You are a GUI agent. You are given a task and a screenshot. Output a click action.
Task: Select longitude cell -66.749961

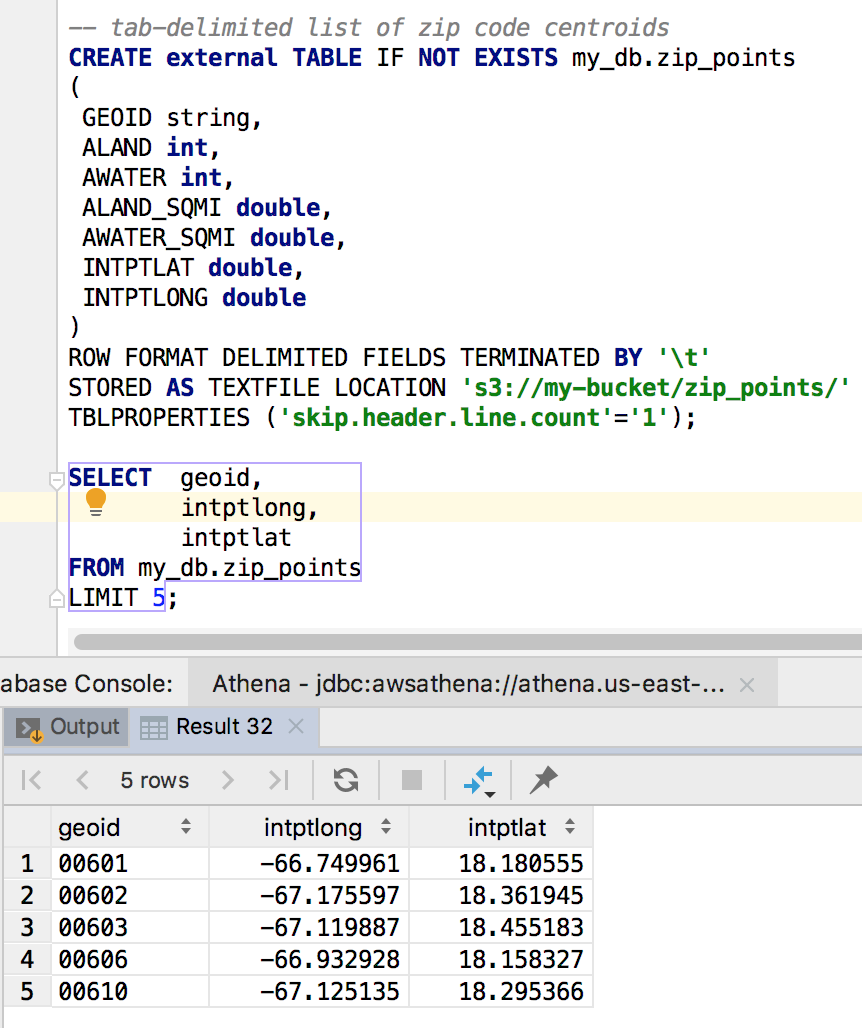(309, 863)
